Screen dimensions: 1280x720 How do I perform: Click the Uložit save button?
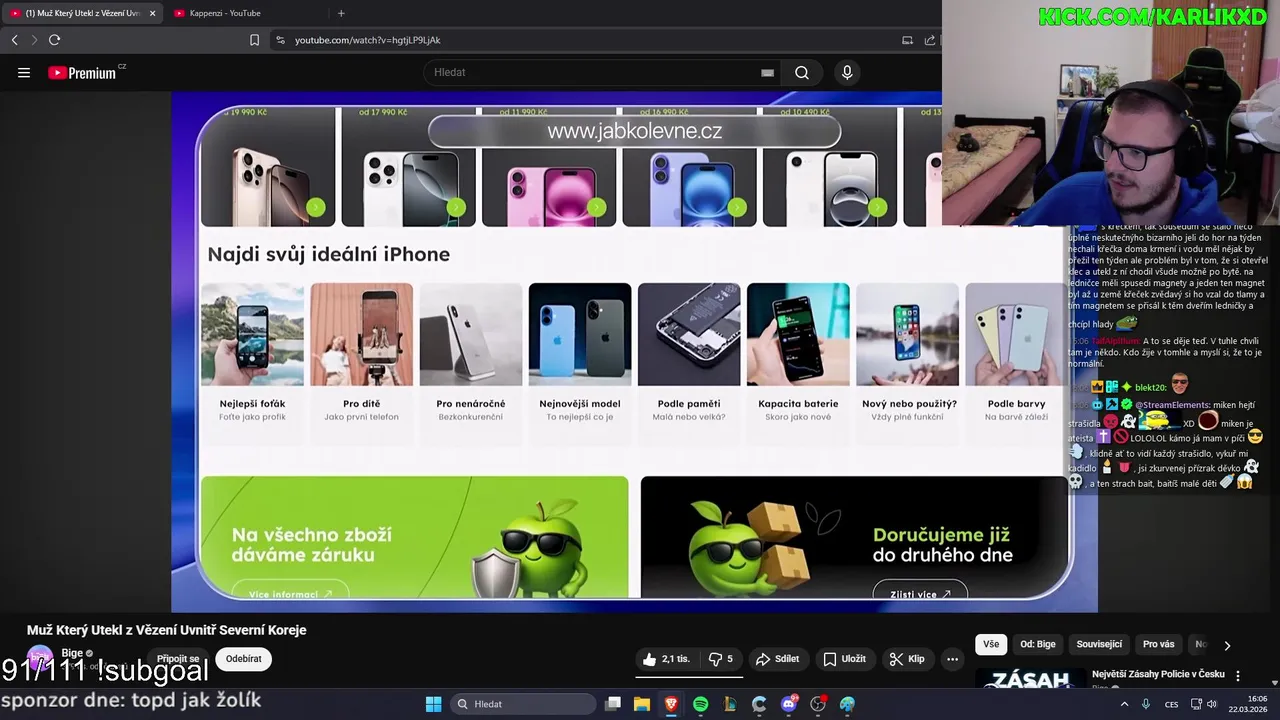tap(844, 659)
